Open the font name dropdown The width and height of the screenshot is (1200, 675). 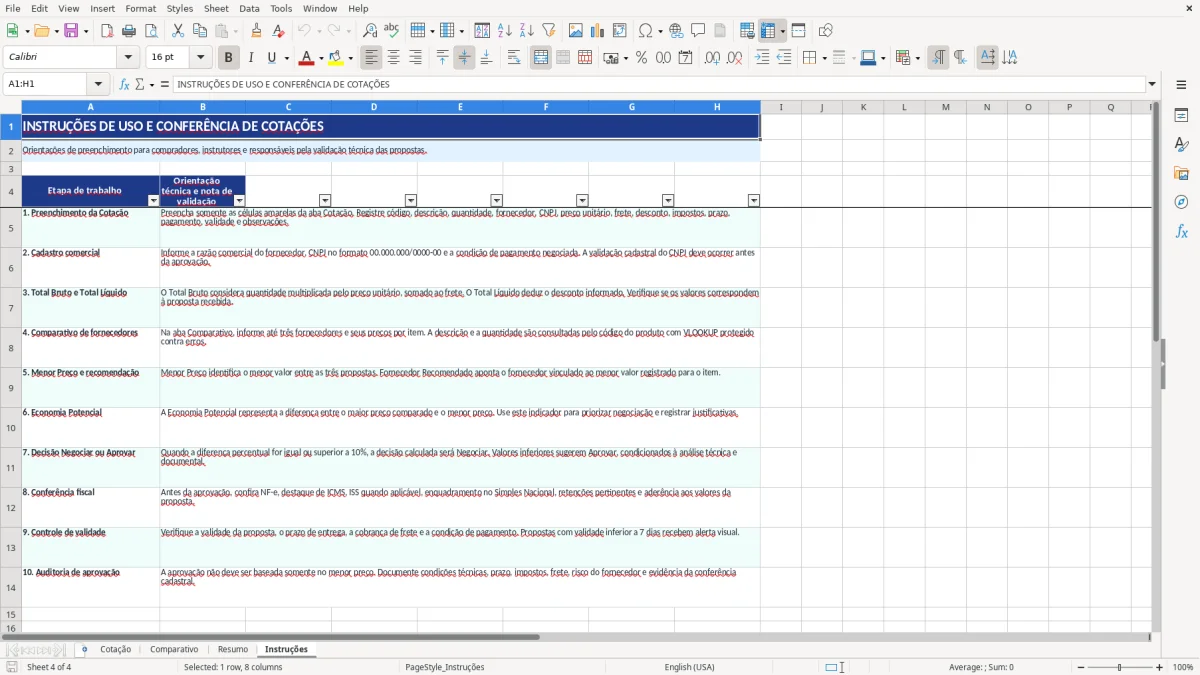(x=128, y=58)
